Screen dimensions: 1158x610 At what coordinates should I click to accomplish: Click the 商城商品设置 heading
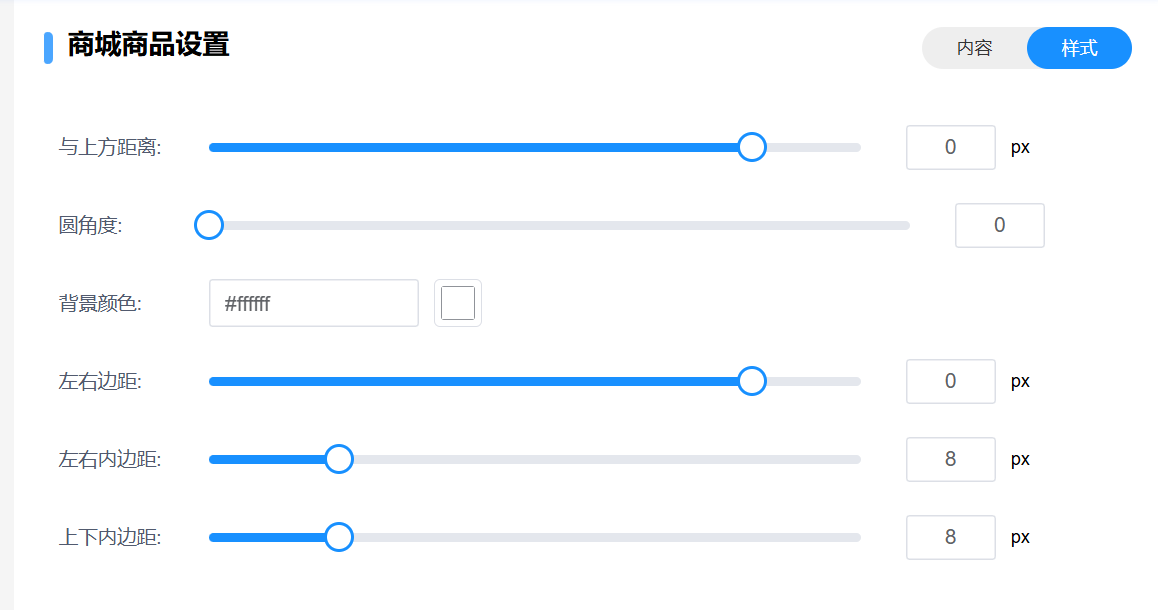148,45
